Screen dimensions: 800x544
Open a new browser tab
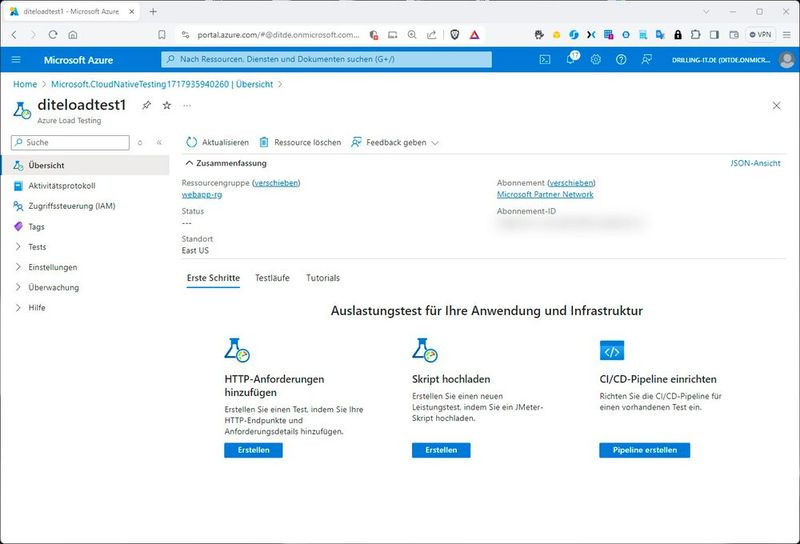153,11
